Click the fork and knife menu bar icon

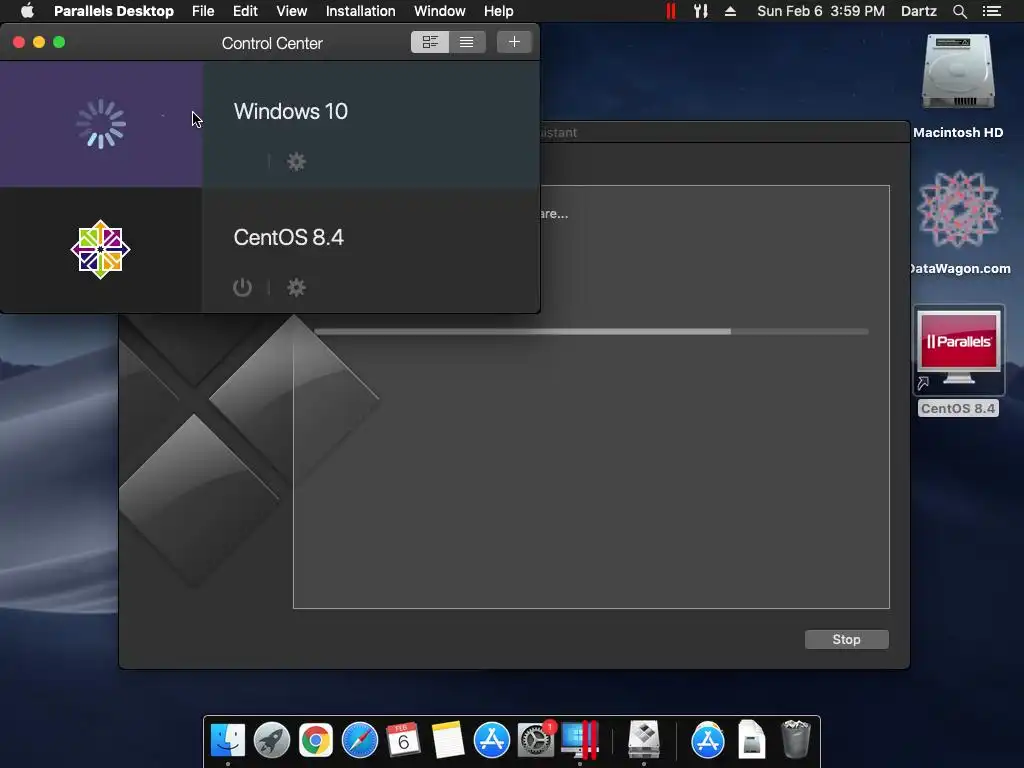701,11
